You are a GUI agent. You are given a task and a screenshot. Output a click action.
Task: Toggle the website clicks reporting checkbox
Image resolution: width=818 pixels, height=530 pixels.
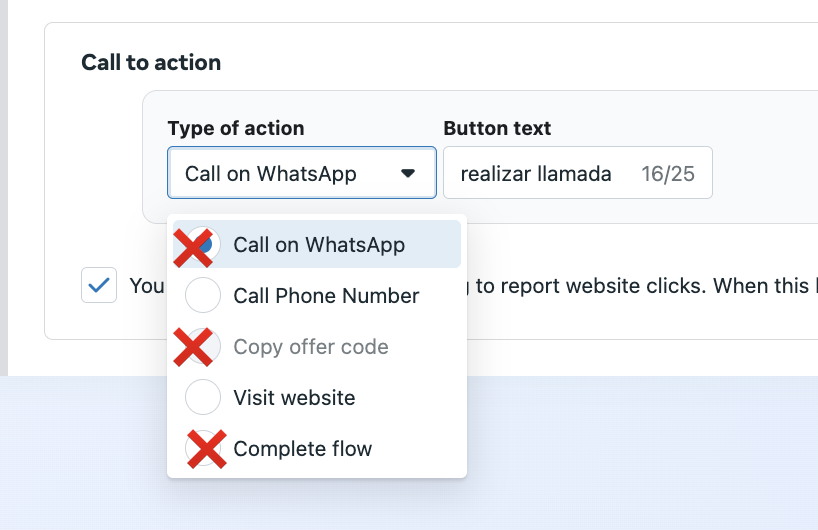pyautogui.click(x=99, y=285)
